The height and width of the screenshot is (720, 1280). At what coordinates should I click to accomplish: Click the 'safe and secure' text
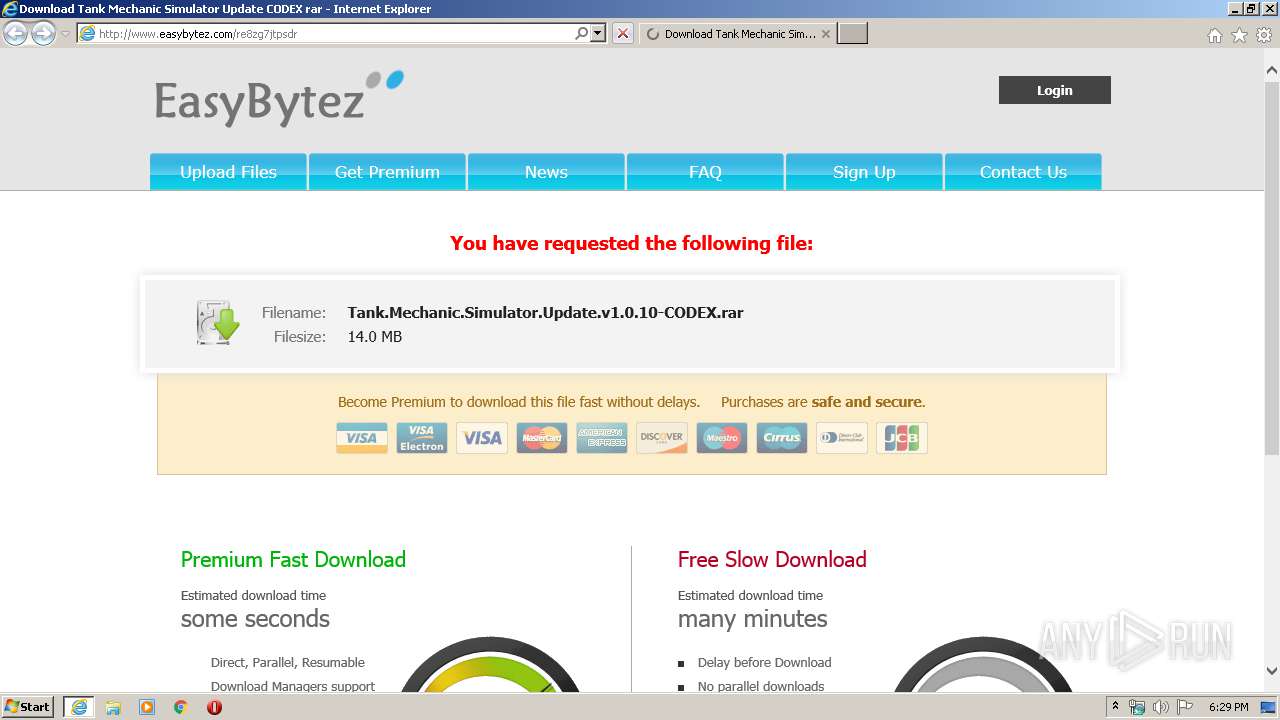click(867, 402)
